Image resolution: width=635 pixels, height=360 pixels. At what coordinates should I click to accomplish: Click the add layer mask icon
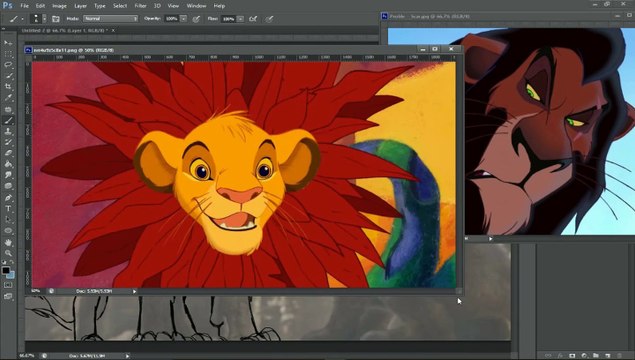coord(572,356)
